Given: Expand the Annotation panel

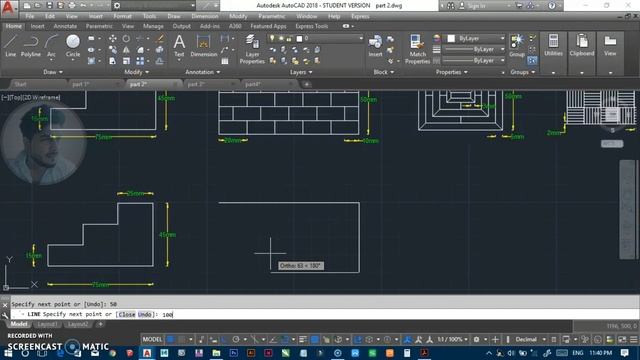Looking at the screenshot, I should (x=202, y=72).
